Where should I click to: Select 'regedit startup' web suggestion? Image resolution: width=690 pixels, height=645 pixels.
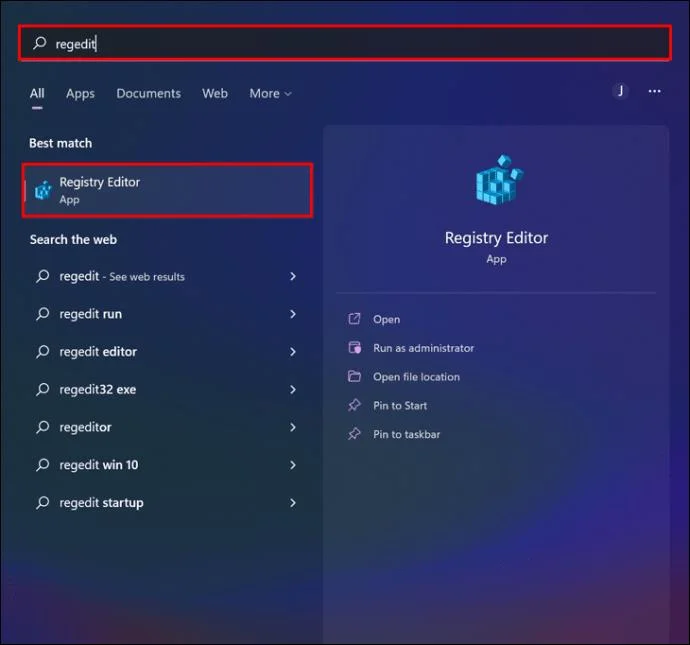coord(167,503)
